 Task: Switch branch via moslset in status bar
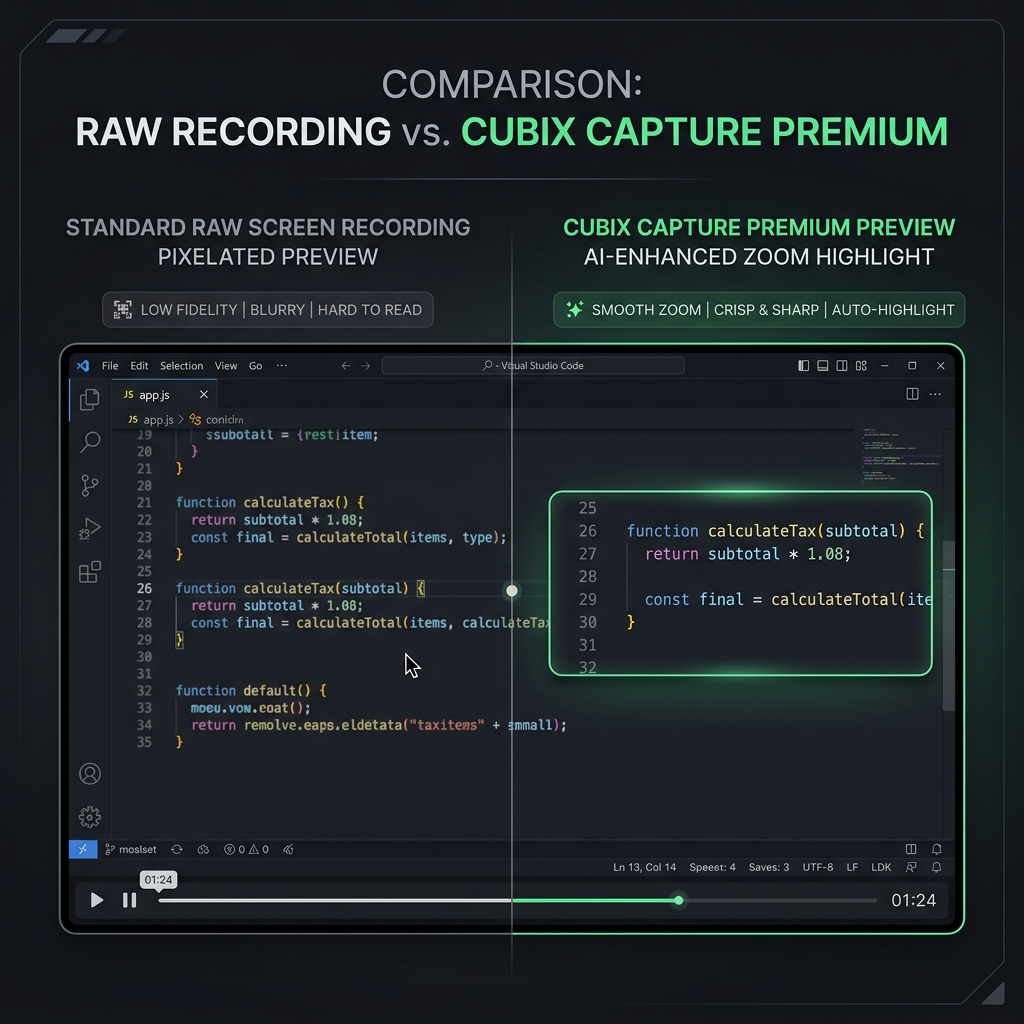coord(131,849)
